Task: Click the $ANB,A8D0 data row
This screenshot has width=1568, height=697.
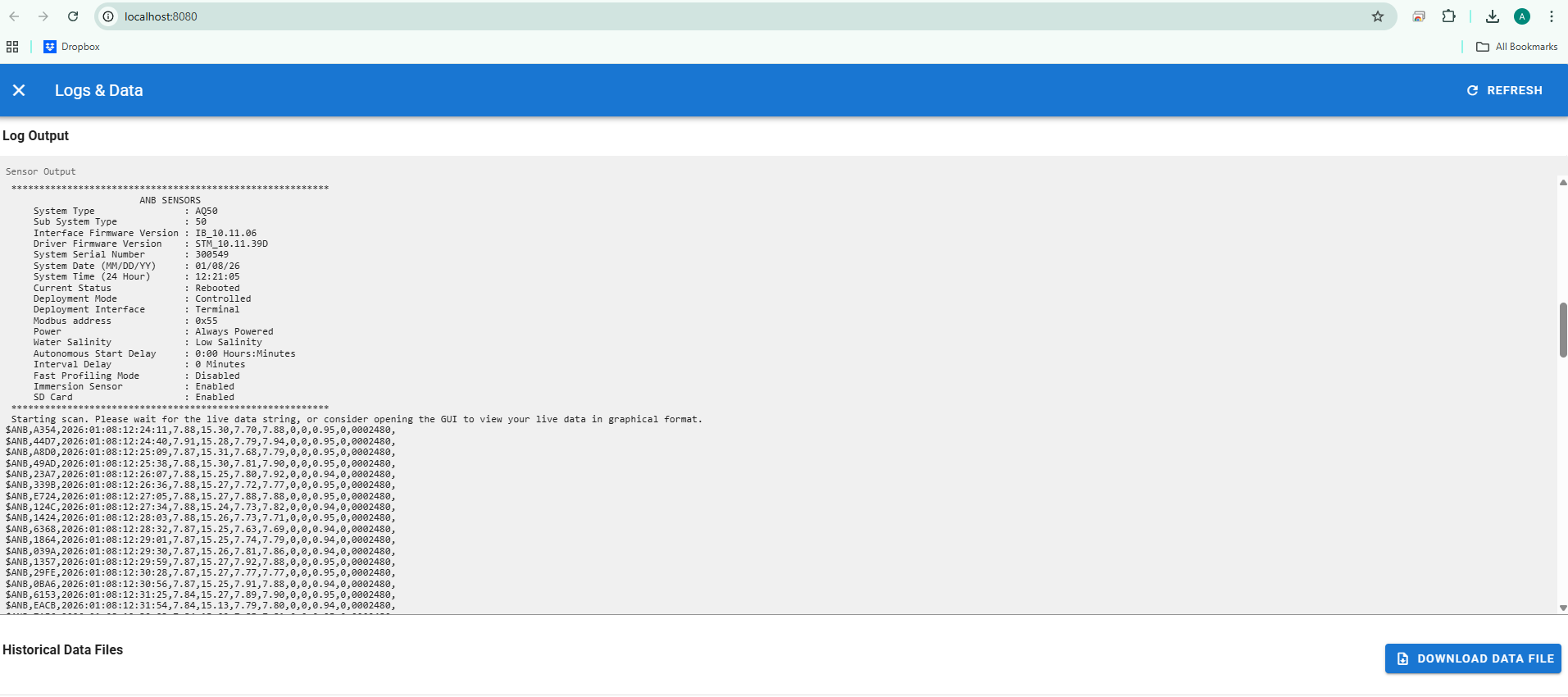Action: click(x=201, y=452)
